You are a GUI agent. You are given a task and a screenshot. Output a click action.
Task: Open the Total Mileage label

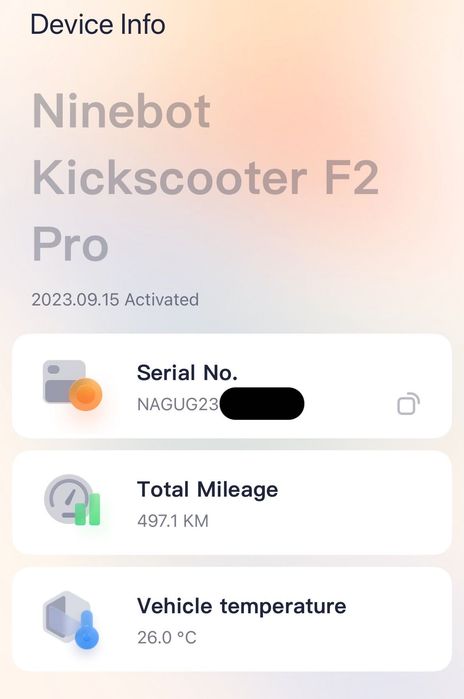(208, 489)
